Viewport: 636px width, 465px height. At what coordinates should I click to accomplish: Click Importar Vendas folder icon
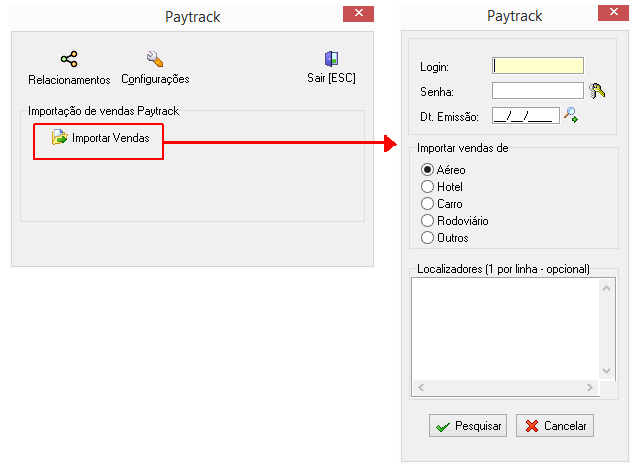[60, 137]
